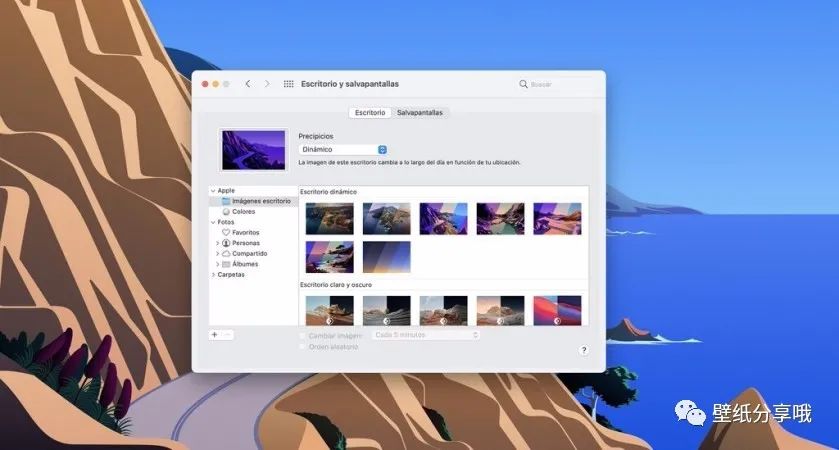Select the Colores sidebar item
This screenshot has width=839, height=450.
pos(244,211)
